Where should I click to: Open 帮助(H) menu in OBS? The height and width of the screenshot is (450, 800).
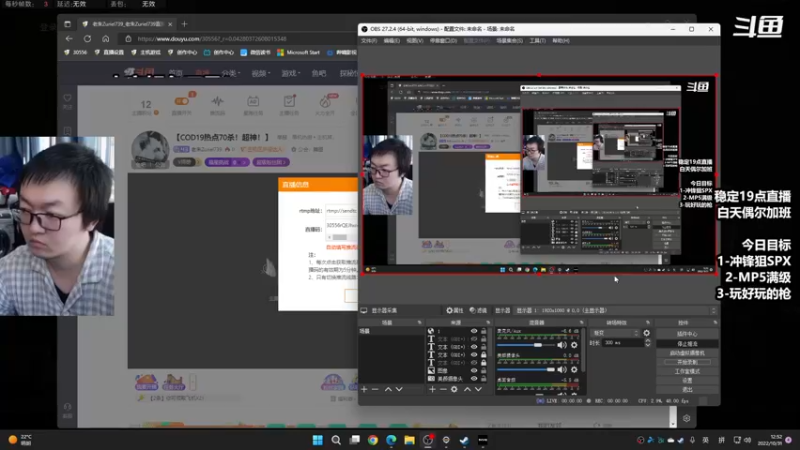click(x=560, y=40)
